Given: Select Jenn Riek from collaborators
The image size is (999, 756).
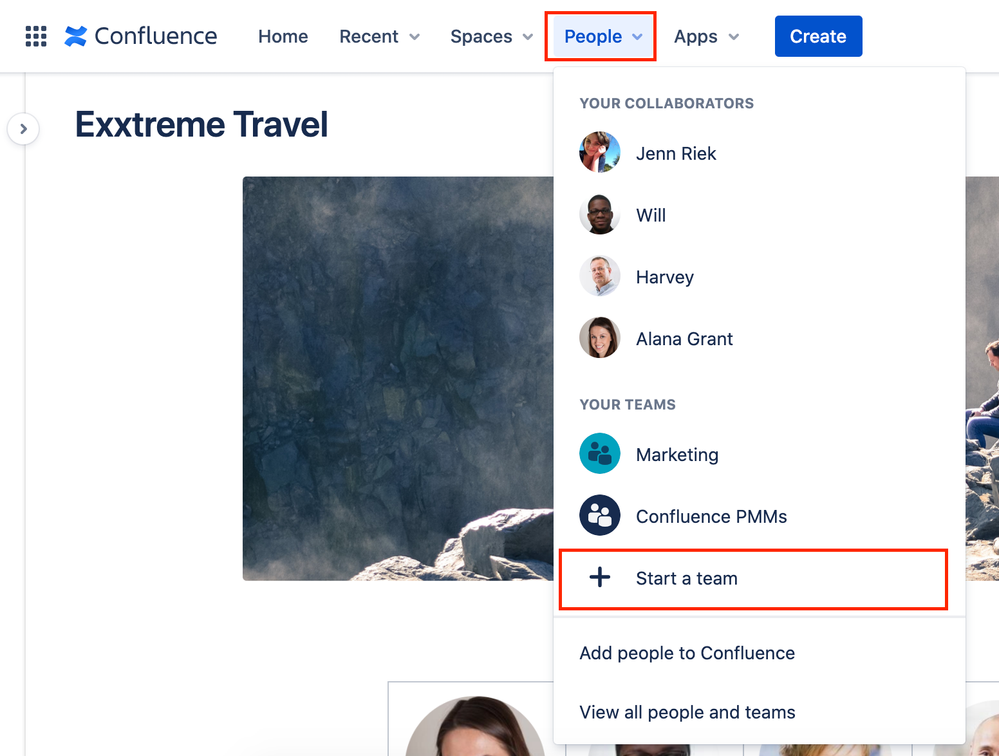Looking at the screenshot, I should tap(759, 153).
